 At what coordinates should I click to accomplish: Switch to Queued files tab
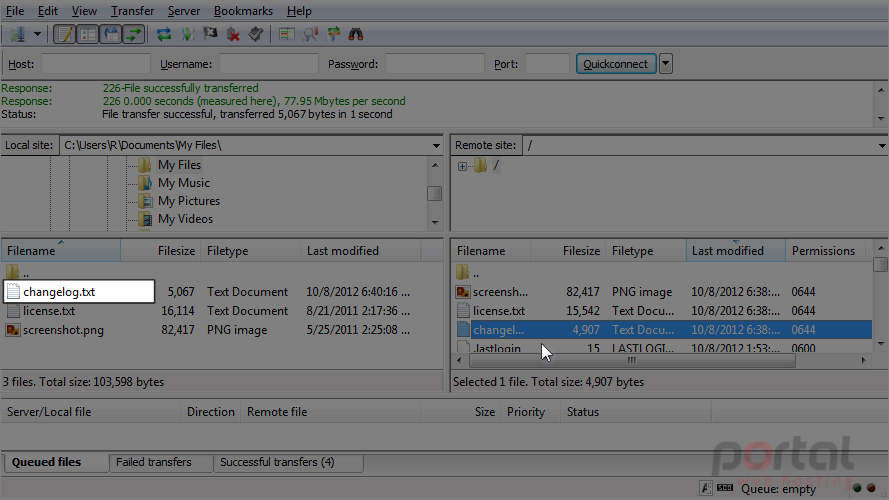point(55,462)
